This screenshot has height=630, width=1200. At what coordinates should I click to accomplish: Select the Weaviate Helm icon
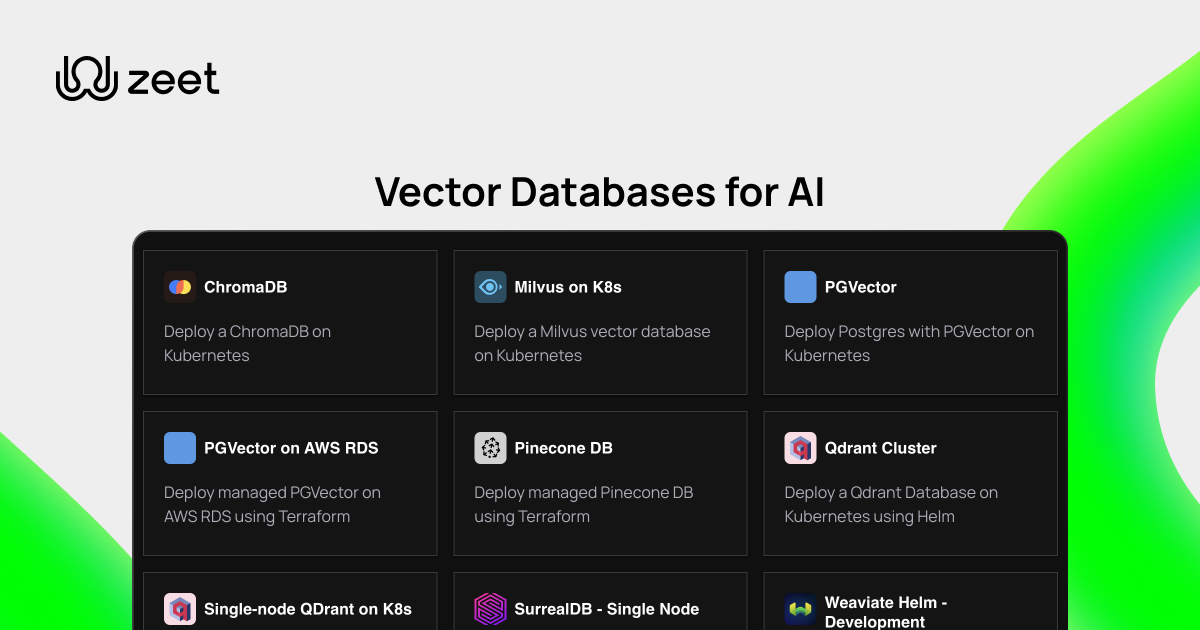[800, 609]
